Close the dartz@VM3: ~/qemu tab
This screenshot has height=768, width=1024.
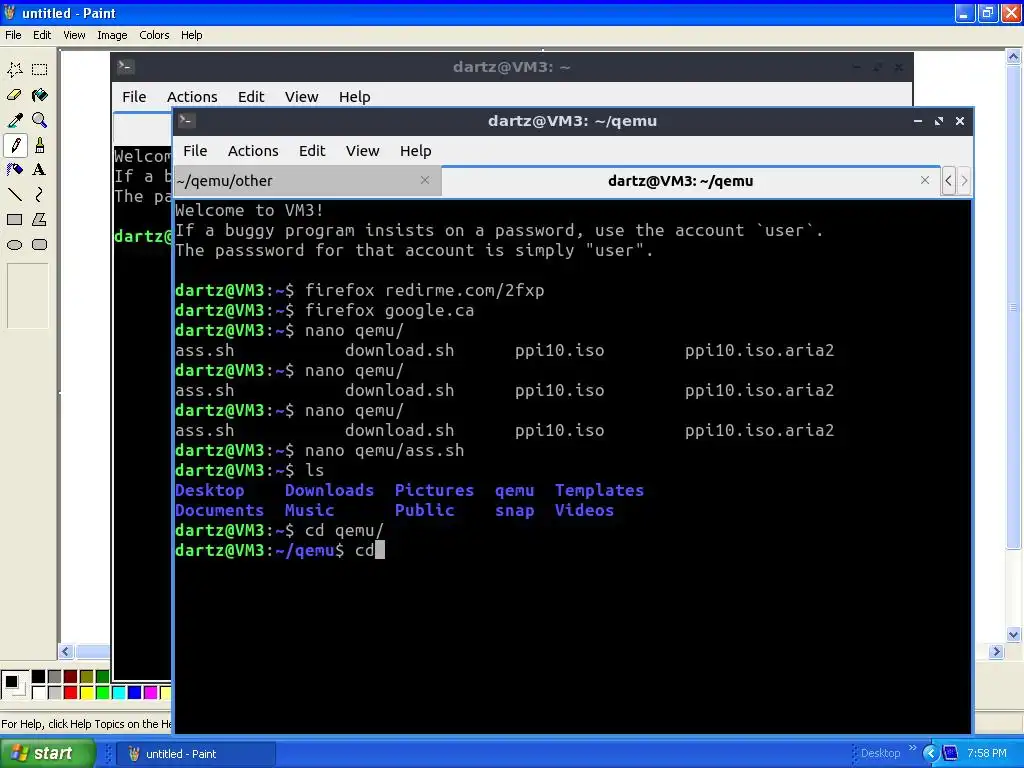pos(925,180)
